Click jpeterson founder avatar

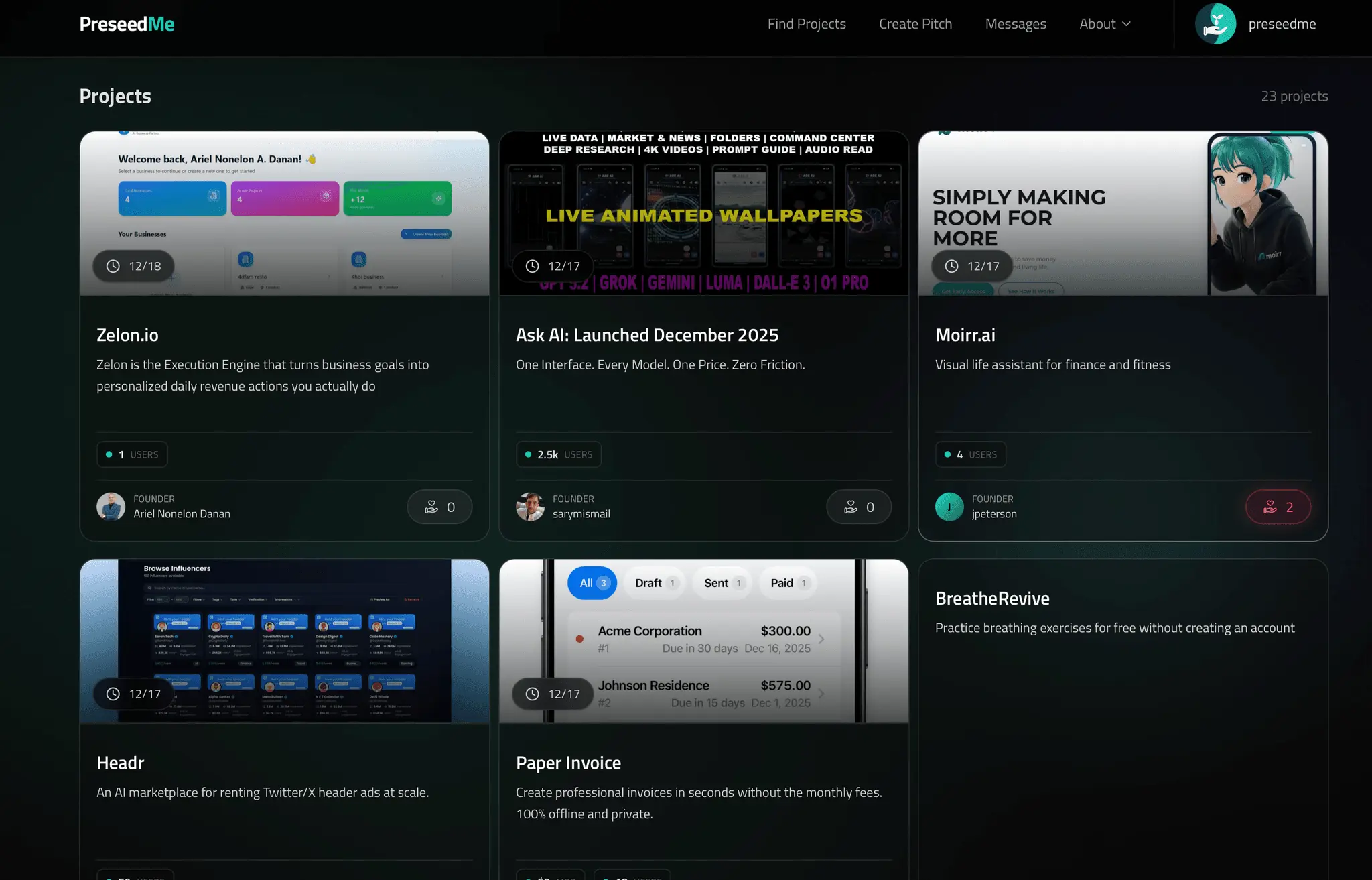point(949,507)
